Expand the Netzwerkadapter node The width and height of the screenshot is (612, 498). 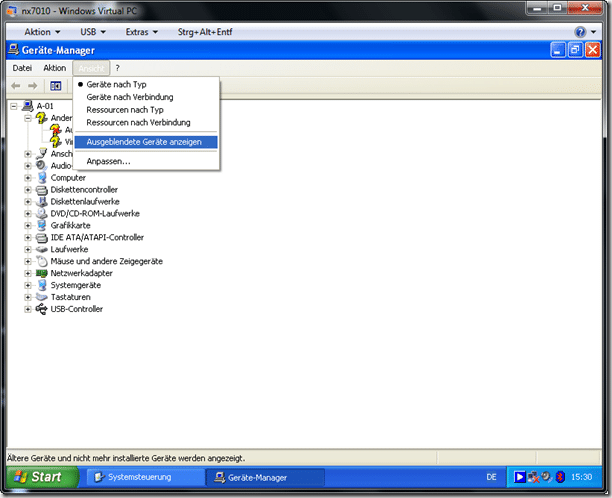(x=28, y=273)
